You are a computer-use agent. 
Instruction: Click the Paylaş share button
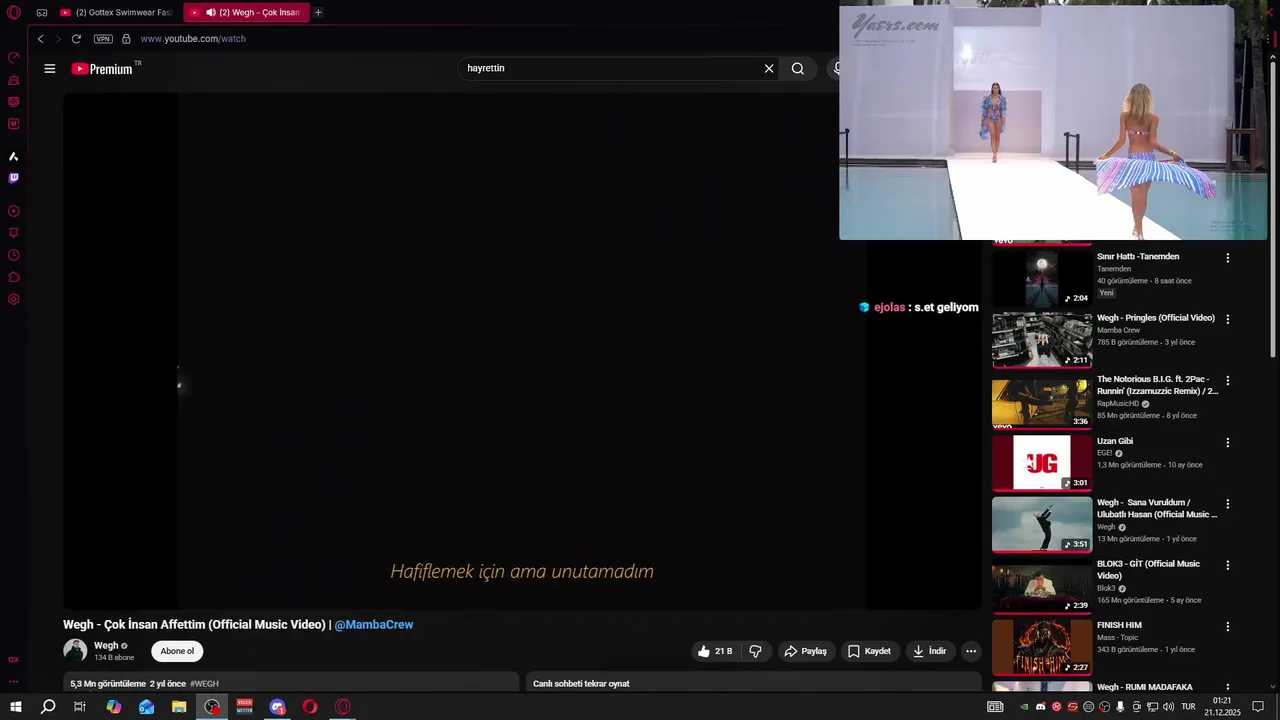(805, 651)
